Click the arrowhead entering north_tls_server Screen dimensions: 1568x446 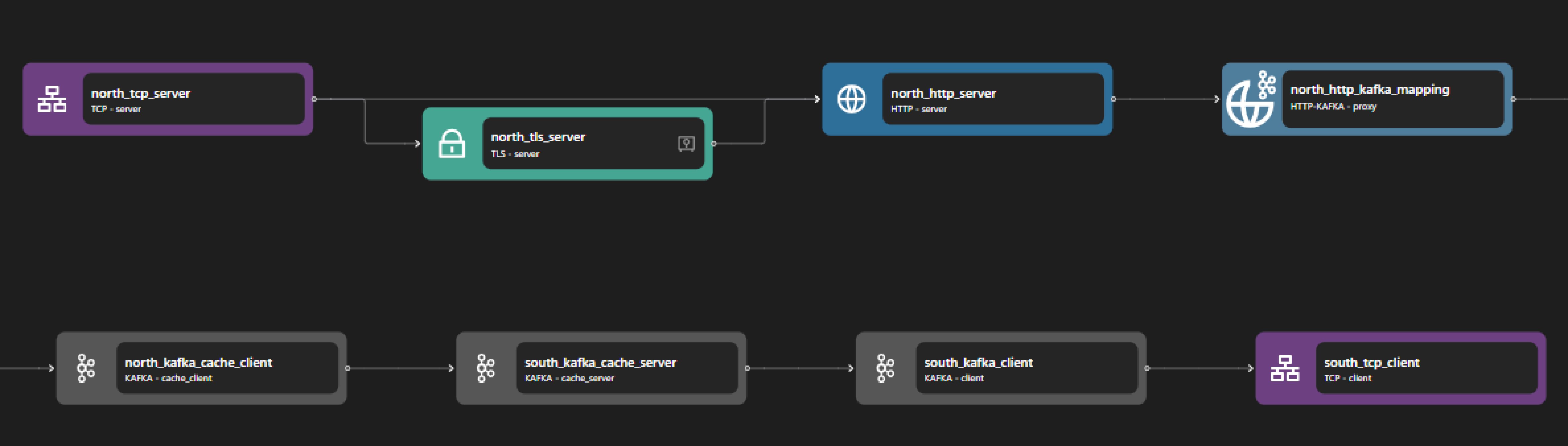(417, 144)
